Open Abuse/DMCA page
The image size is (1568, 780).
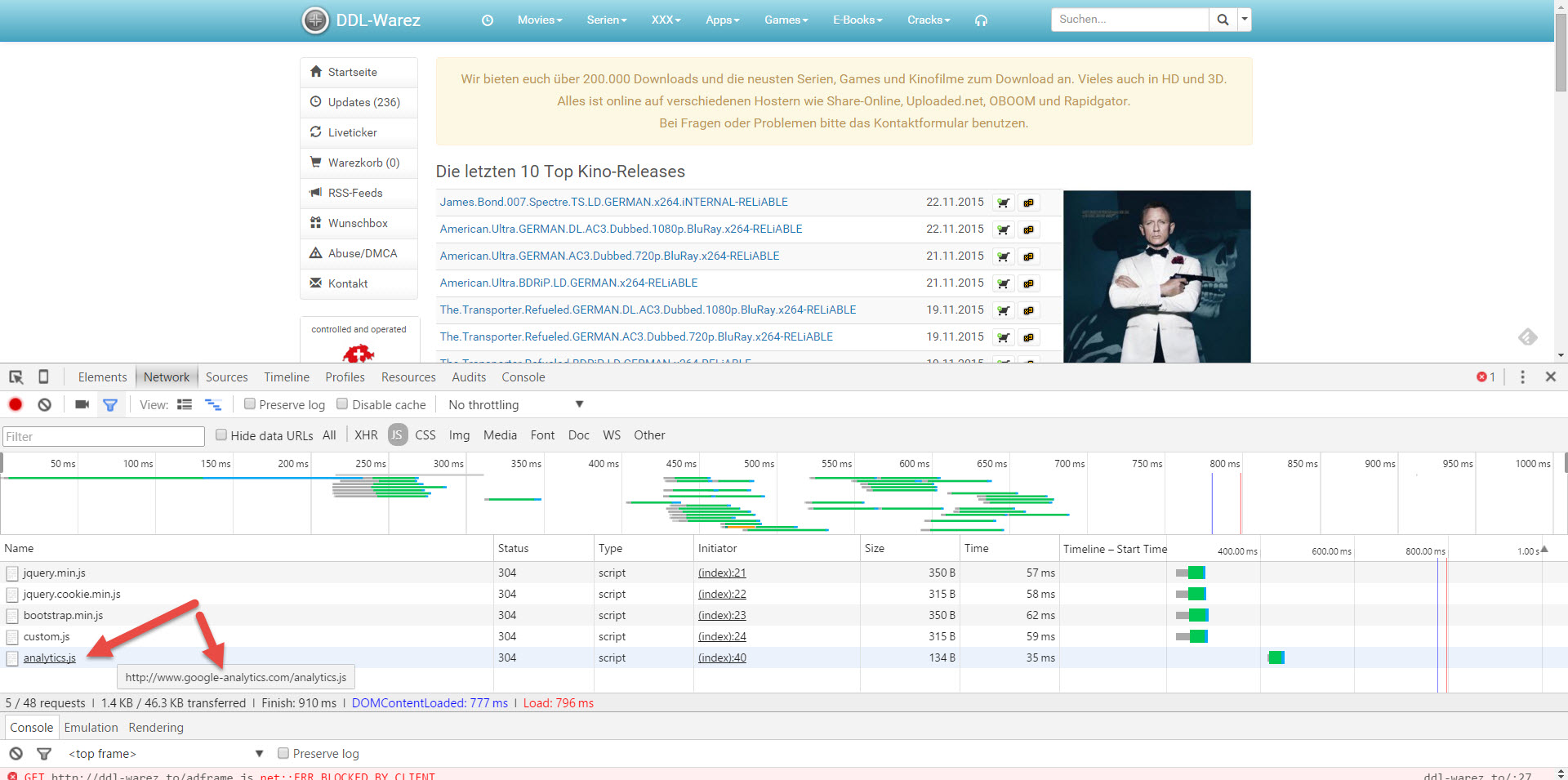[359, 253]
